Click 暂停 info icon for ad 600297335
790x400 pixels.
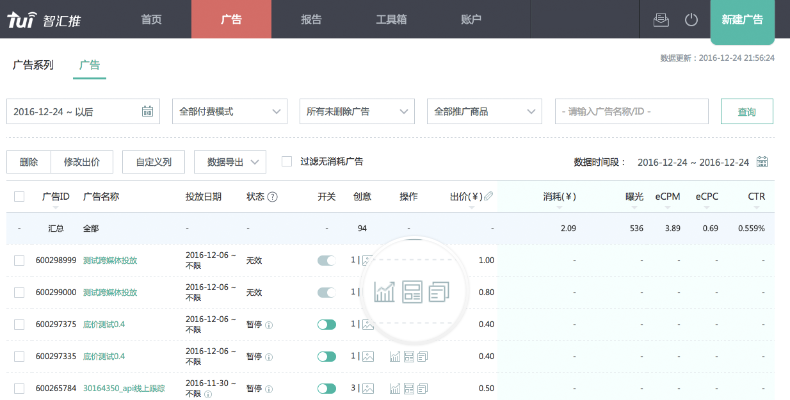click(x=269, y=357)
